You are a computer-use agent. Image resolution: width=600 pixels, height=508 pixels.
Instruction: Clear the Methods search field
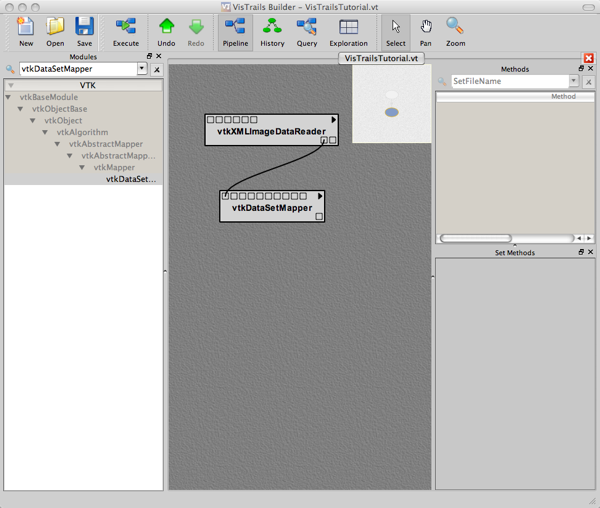click(589, 82)
